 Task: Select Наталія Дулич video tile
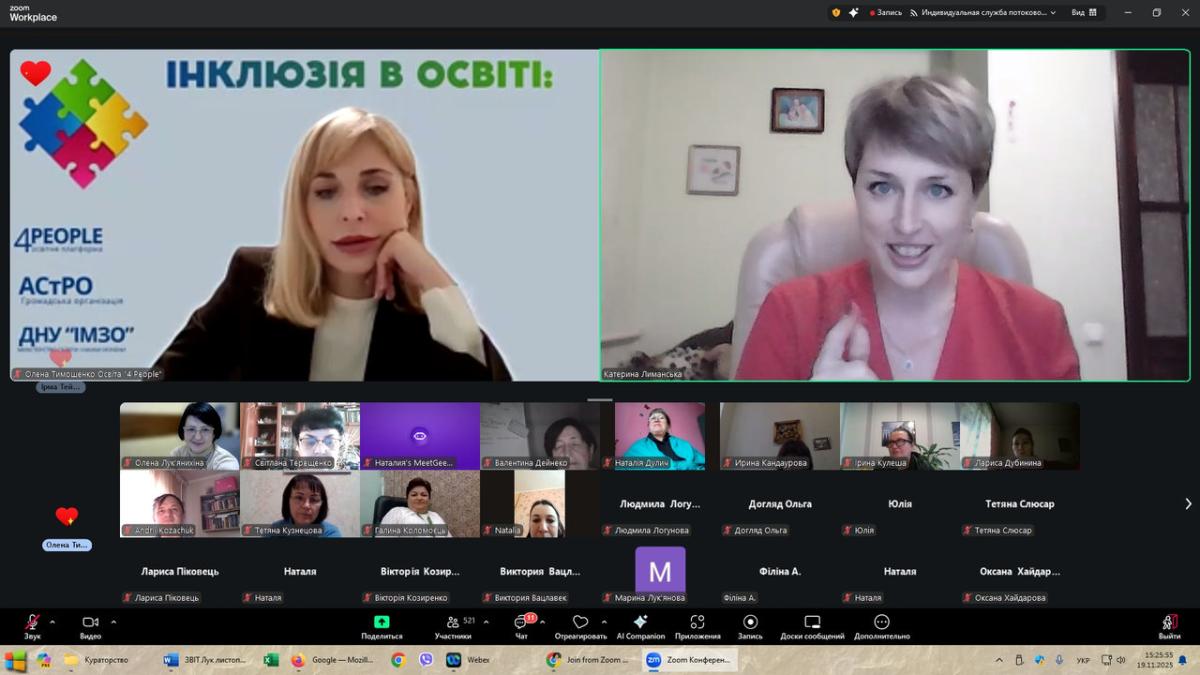[660, 436]
